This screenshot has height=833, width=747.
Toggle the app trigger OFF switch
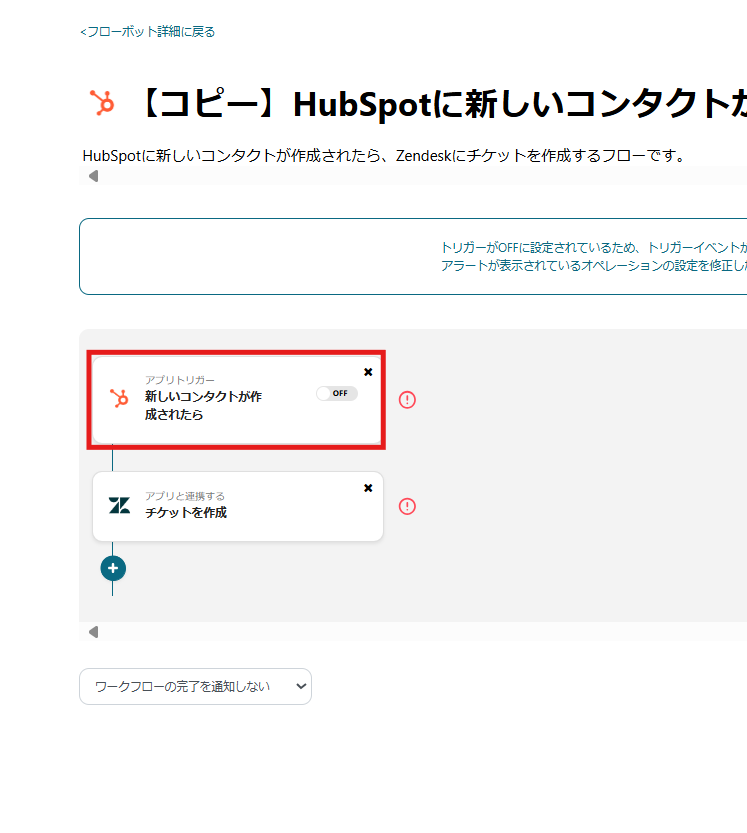[337, 394]
